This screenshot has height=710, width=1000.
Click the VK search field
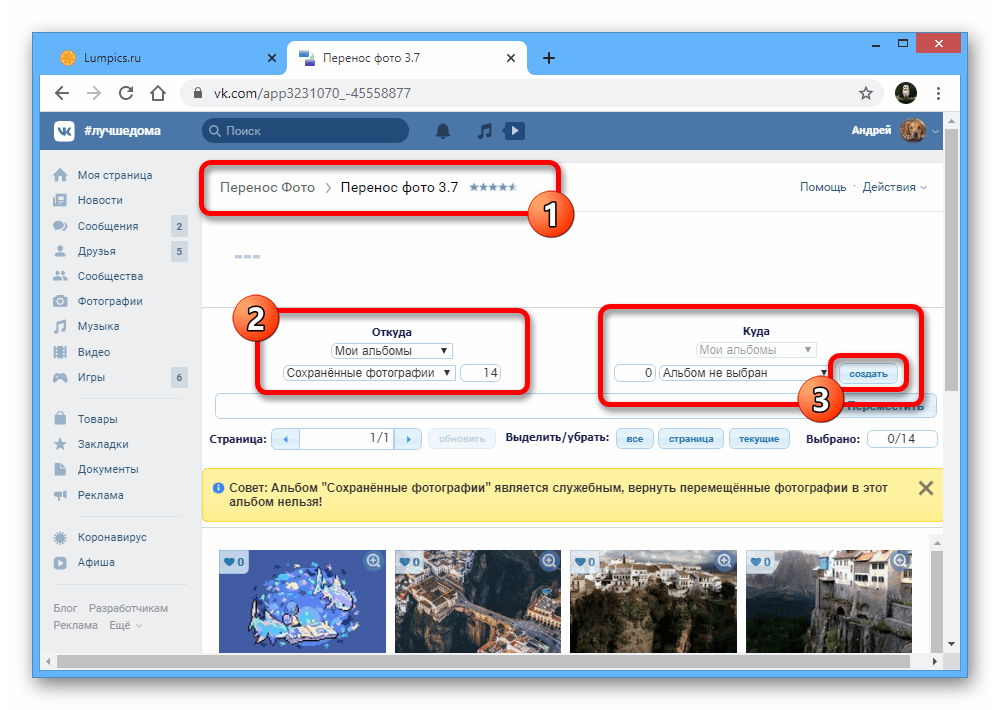(x=305, y=131)
